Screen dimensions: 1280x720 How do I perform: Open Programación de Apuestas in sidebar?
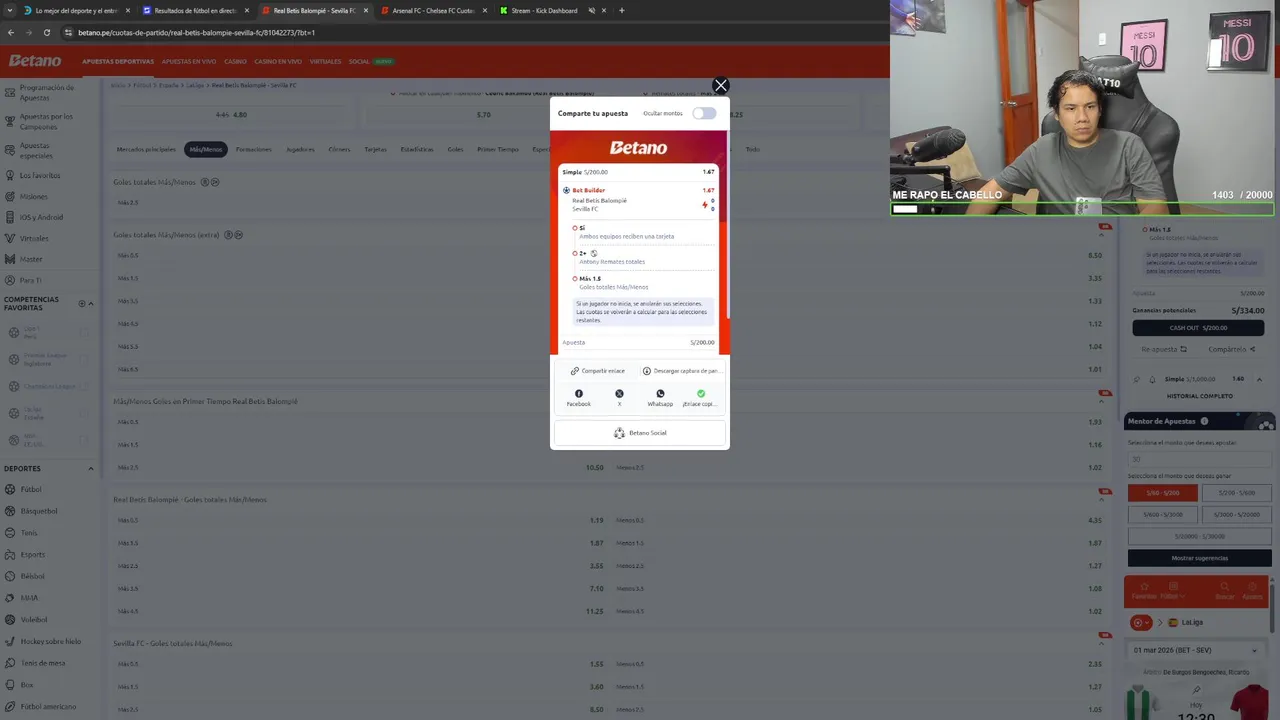[47, 92]
